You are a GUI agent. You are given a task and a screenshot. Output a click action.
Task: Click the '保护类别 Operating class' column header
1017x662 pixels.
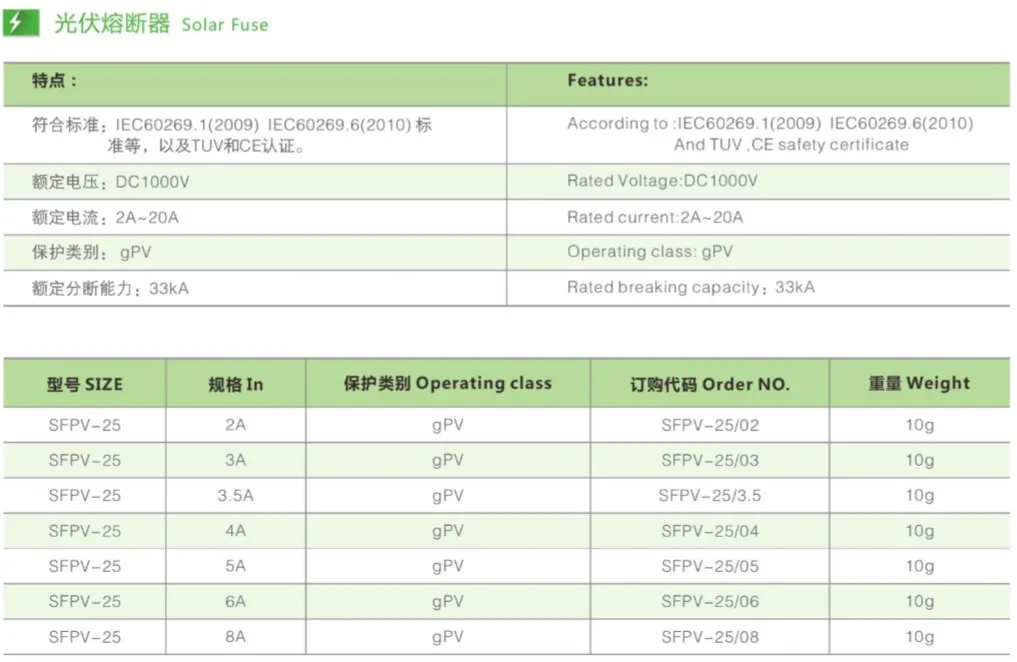(447, 384)
